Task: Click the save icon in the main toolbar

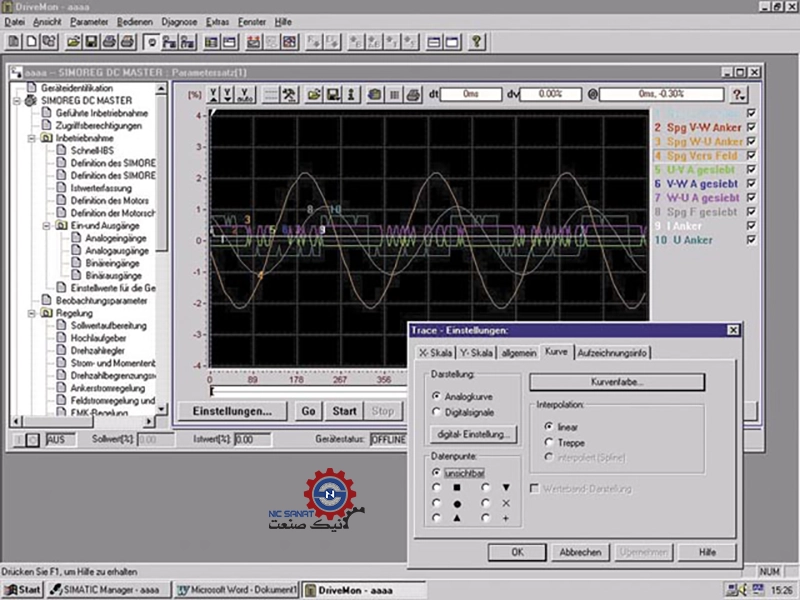Action: pyautogui.click(x=90, y=42)
